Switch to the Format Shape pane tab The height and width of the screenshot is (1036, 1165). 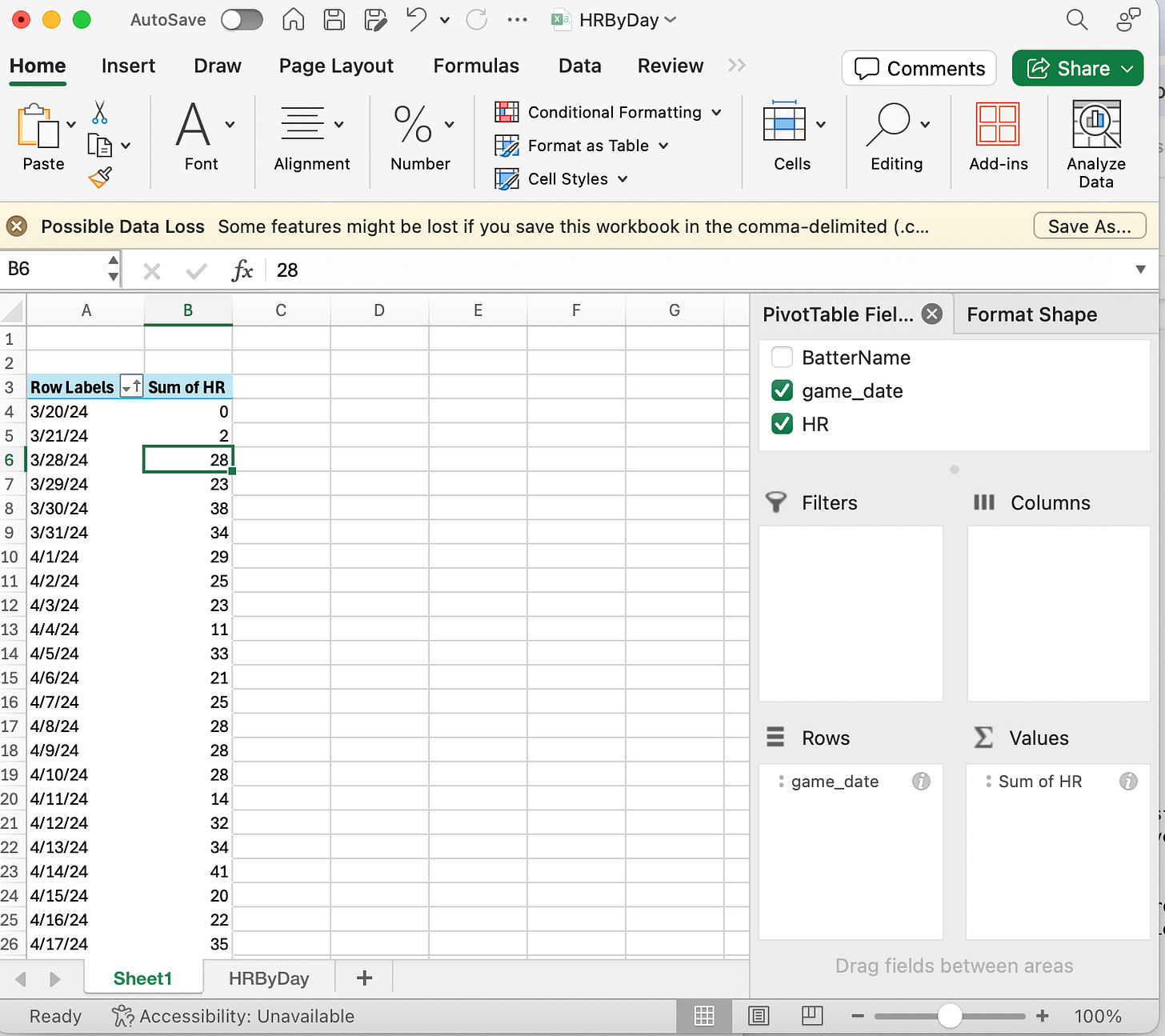coord(1031,314)
